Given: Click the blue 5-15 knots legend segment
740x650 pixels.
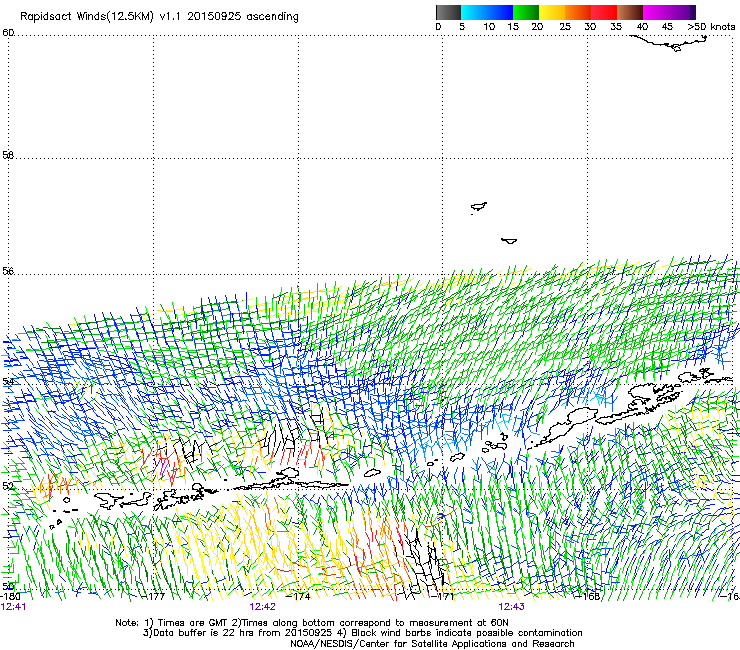Looking at the screenshot, I should point(487,12).
